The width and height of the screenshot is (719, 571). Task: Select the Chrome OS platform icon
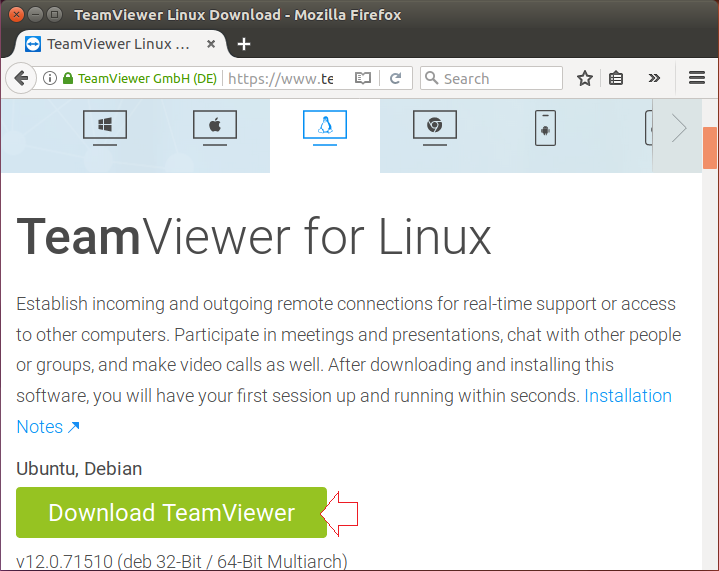click(x=435, y=128)
